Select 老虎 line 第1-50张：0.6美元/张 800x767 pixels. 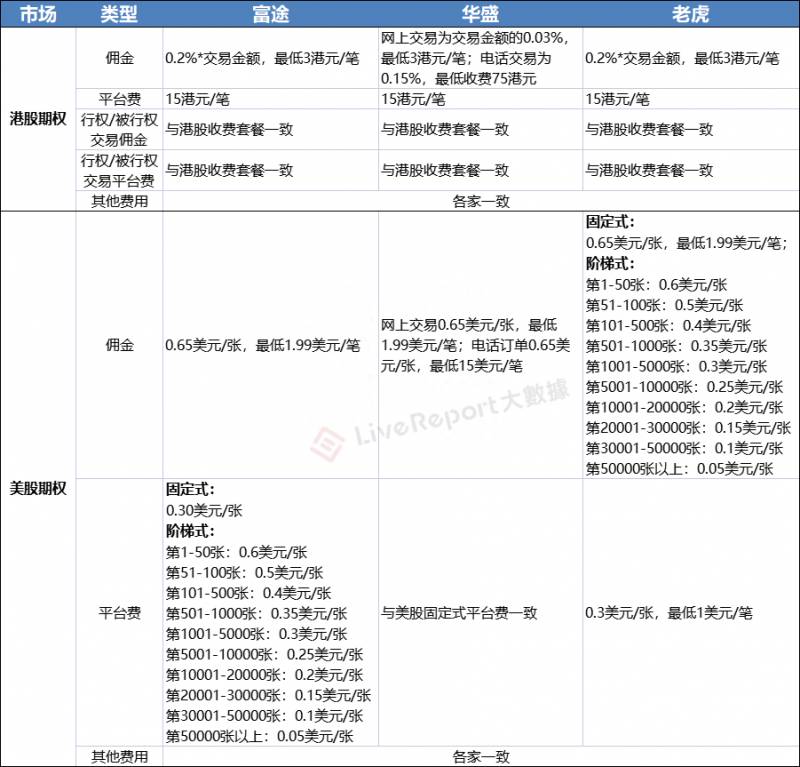(x=656, y=285)
